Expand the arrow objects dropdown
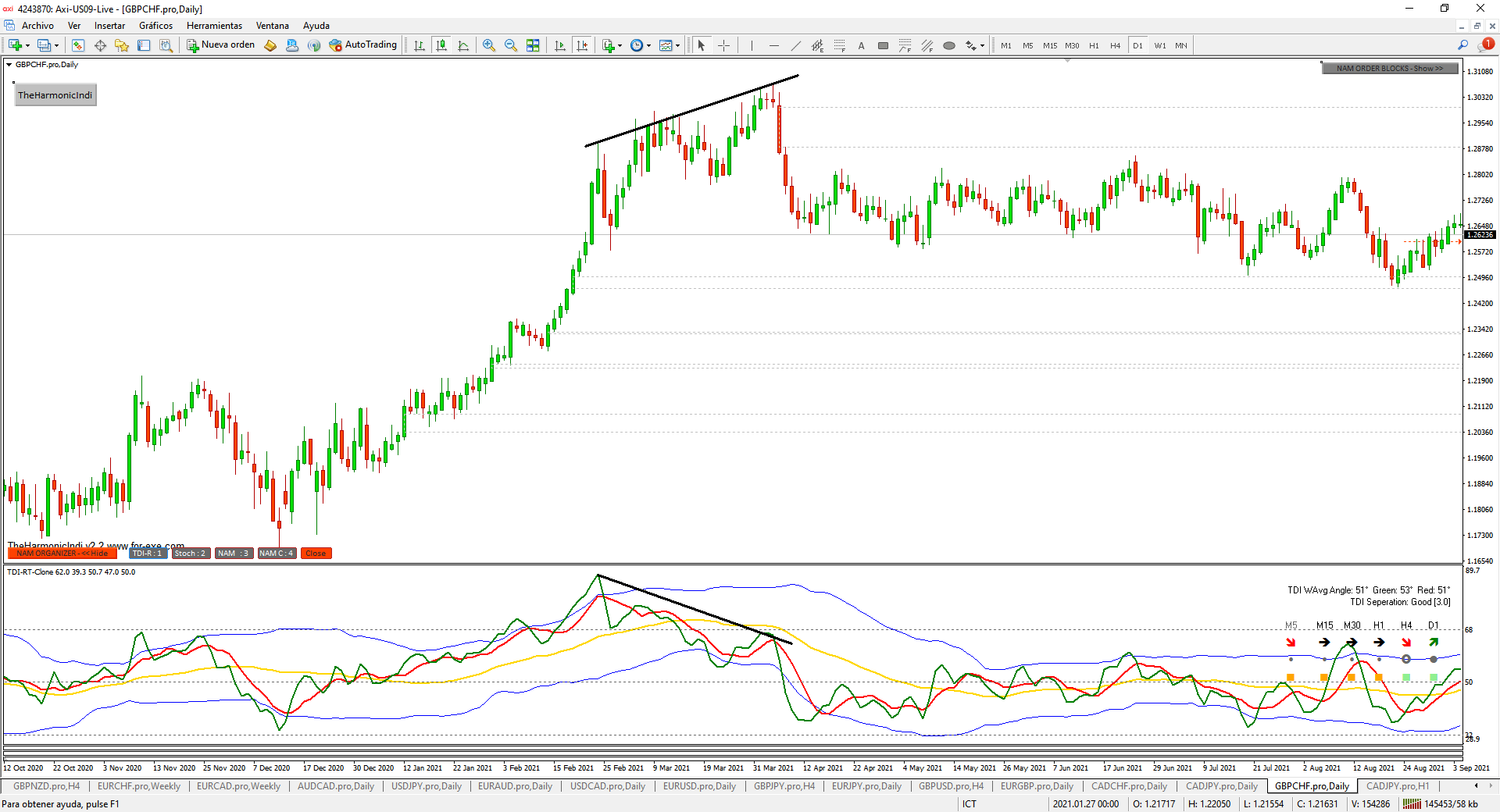This screenshot has height=812, width=1500. [981, 45]
